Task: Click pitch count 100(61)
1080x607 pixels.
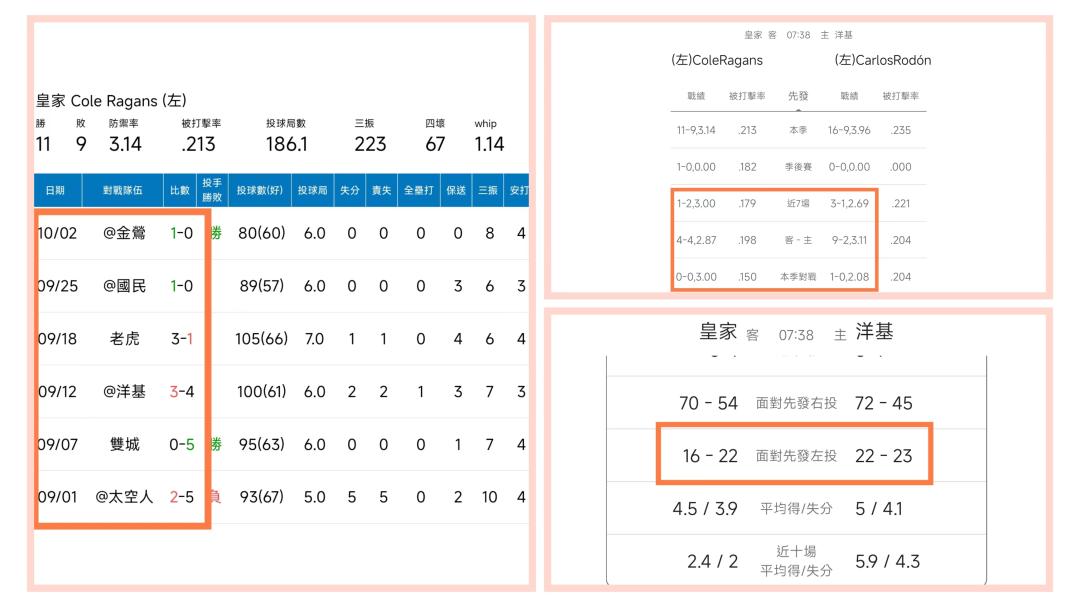Action: (262, 392)
